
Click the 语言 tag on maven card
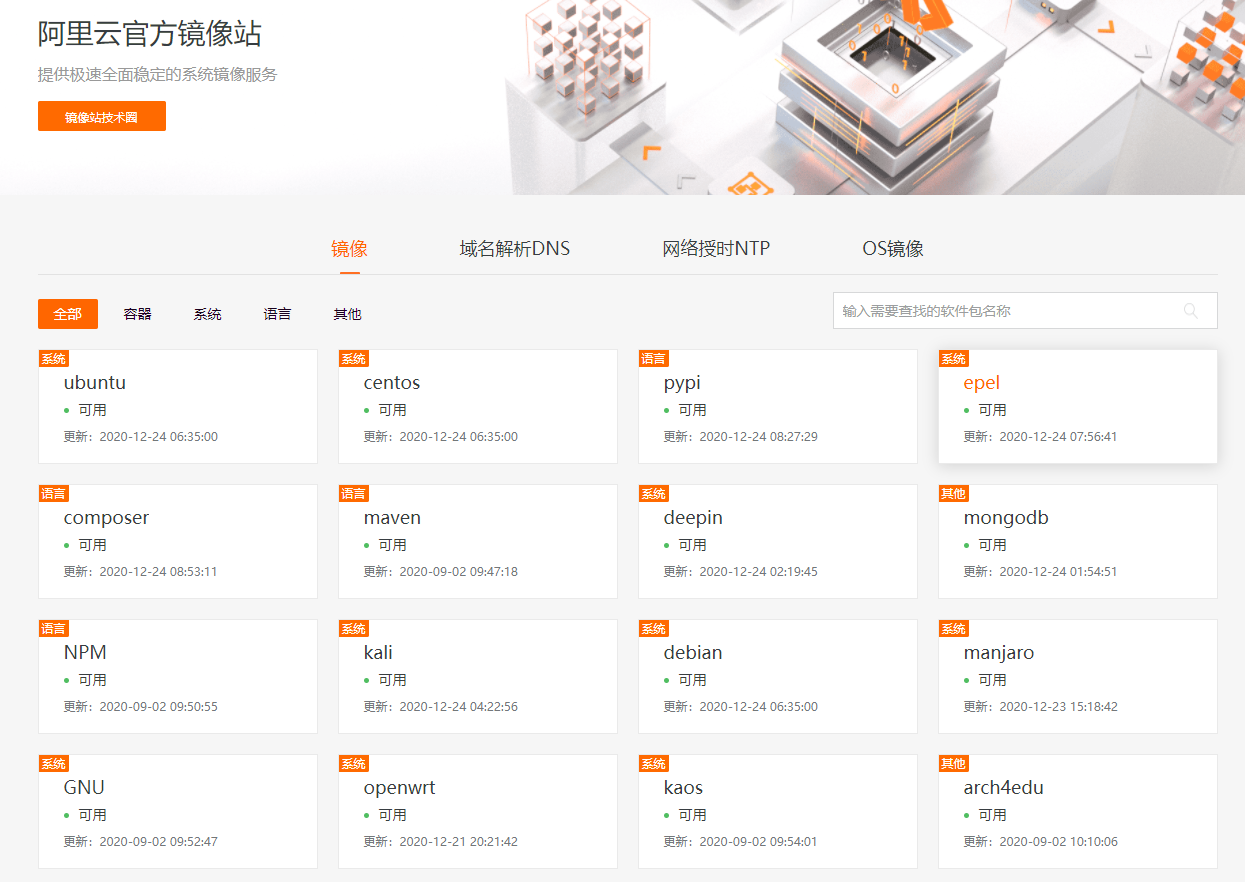[x=354, y=494]
